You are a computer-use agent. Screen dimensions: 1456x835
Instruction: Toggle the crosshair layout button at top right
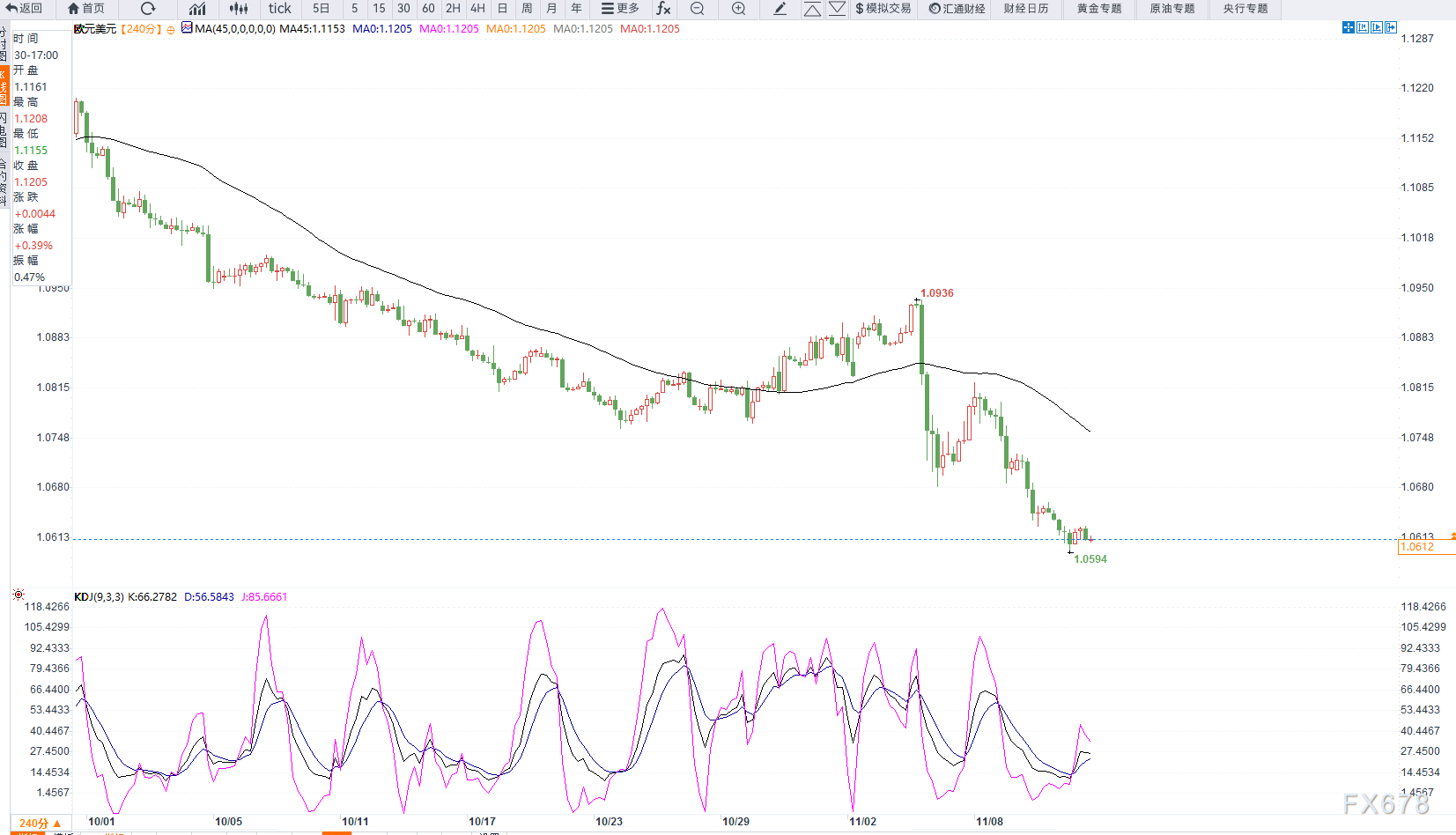click(1348, 28)
